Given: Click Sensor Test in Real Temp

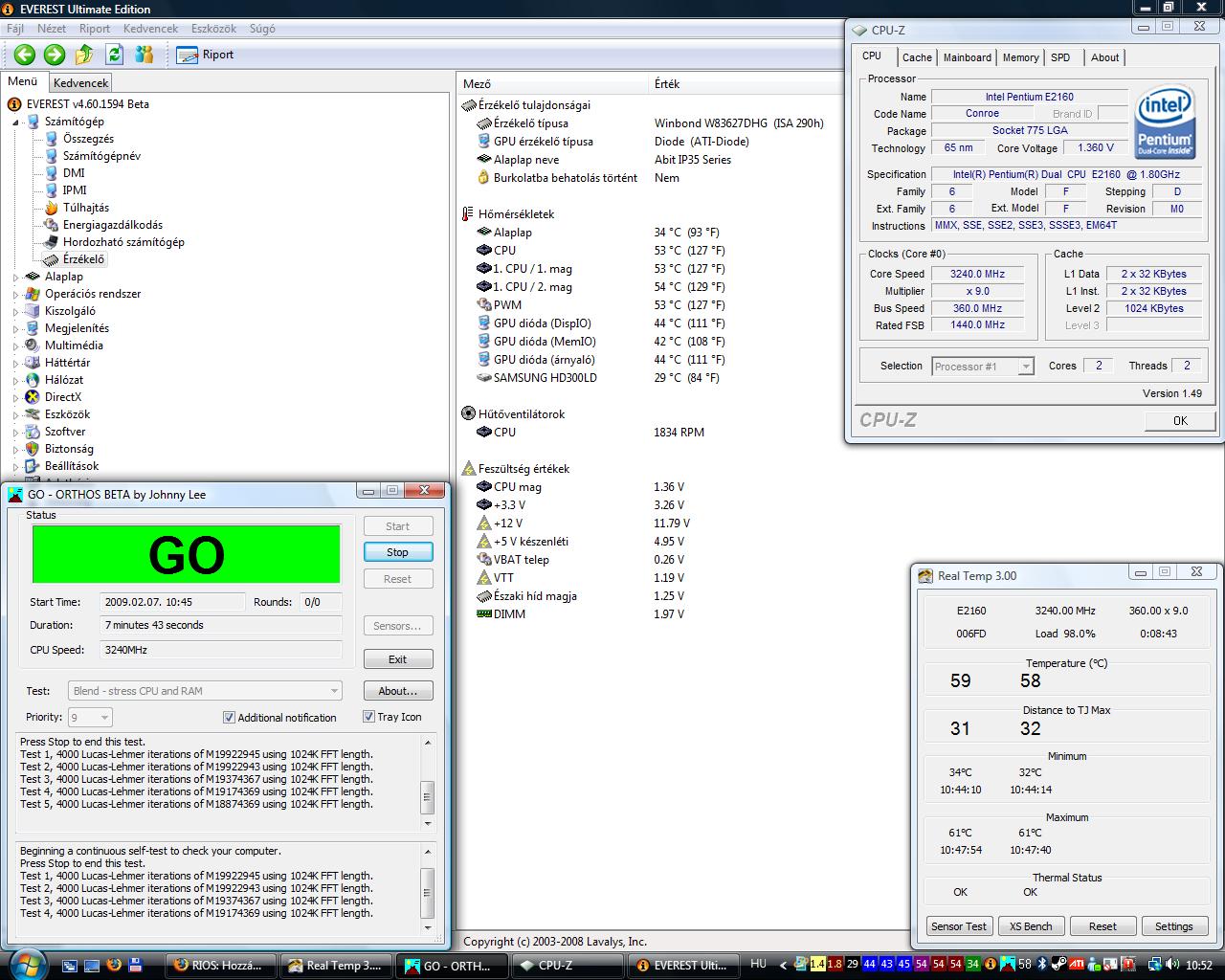Looking at the screenshot, I should pyautogui.click(x=958, y=926).
